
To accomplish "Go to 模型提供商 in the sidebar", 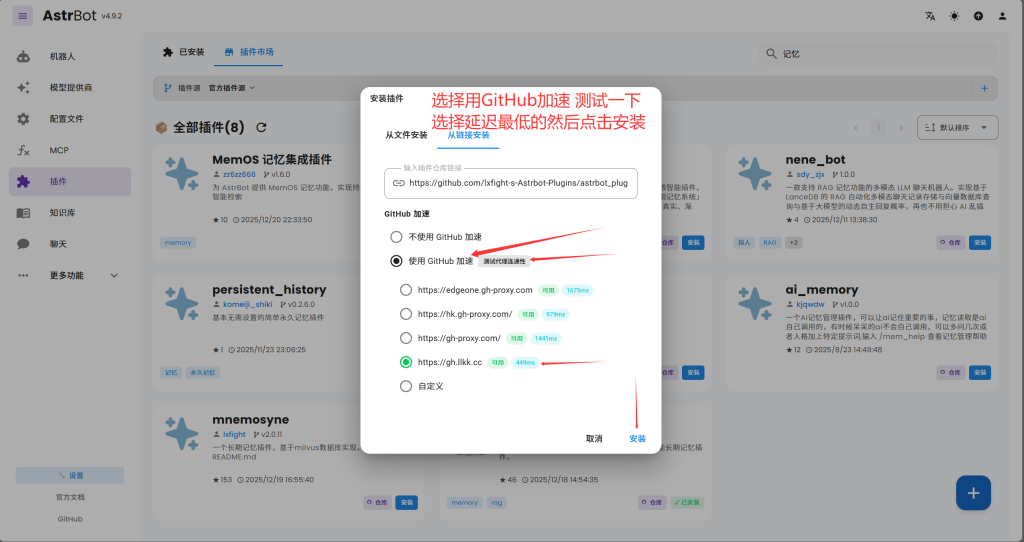I will [x=70, y=88].
